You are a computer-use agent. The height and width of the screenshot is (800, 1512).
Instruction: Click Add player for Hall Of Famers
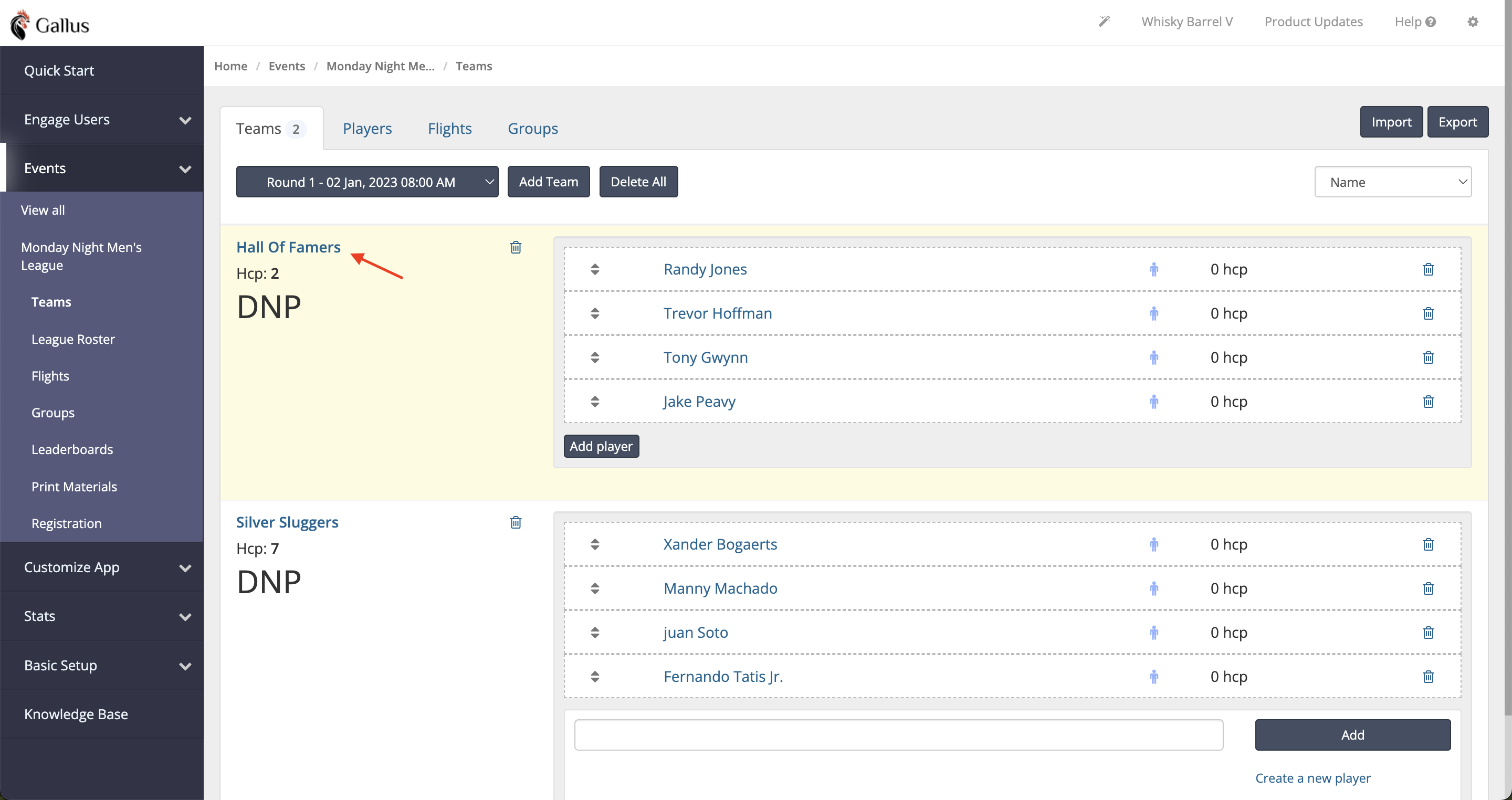click(601, 446)
